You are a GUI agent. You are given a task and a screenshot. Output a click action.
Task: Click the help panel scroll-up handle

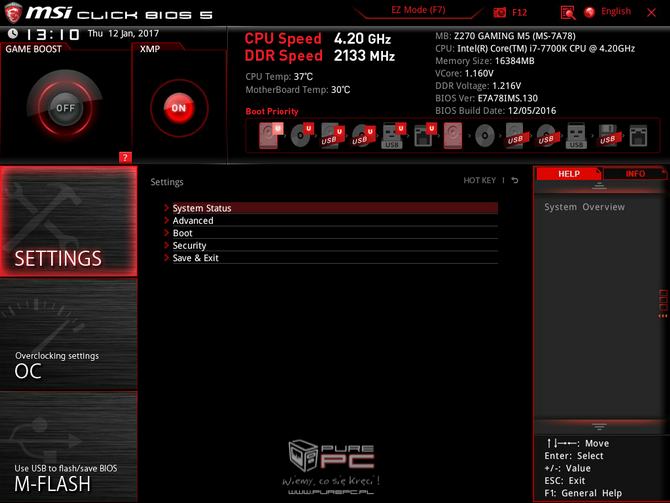599,186
